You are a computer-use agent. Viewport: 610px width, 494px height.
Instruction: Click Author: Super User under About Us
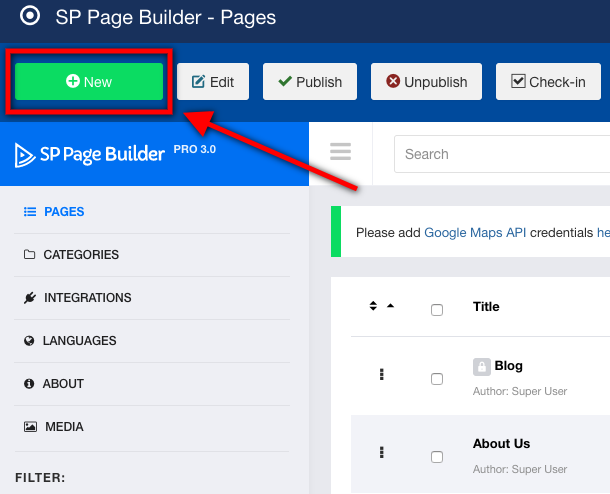(x=520, y=469)
